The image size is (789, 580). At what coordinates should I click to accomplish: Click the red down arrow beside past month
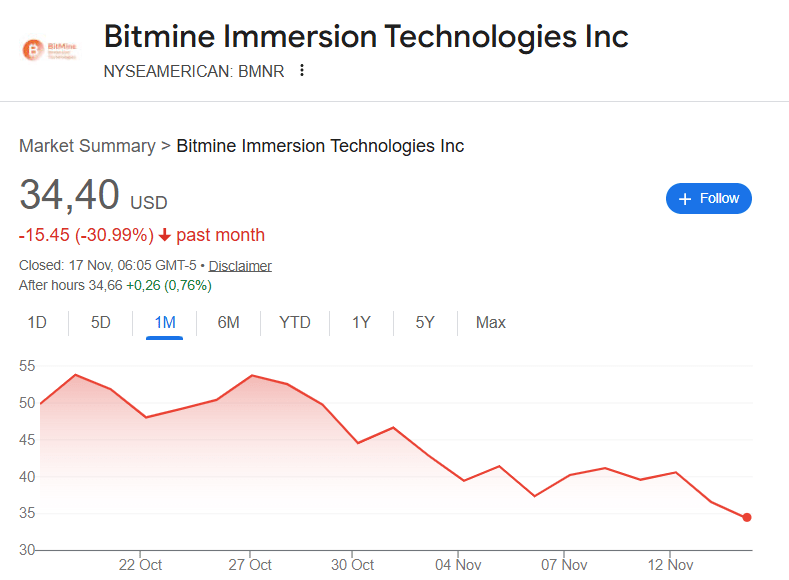click(x=165, y=236)
